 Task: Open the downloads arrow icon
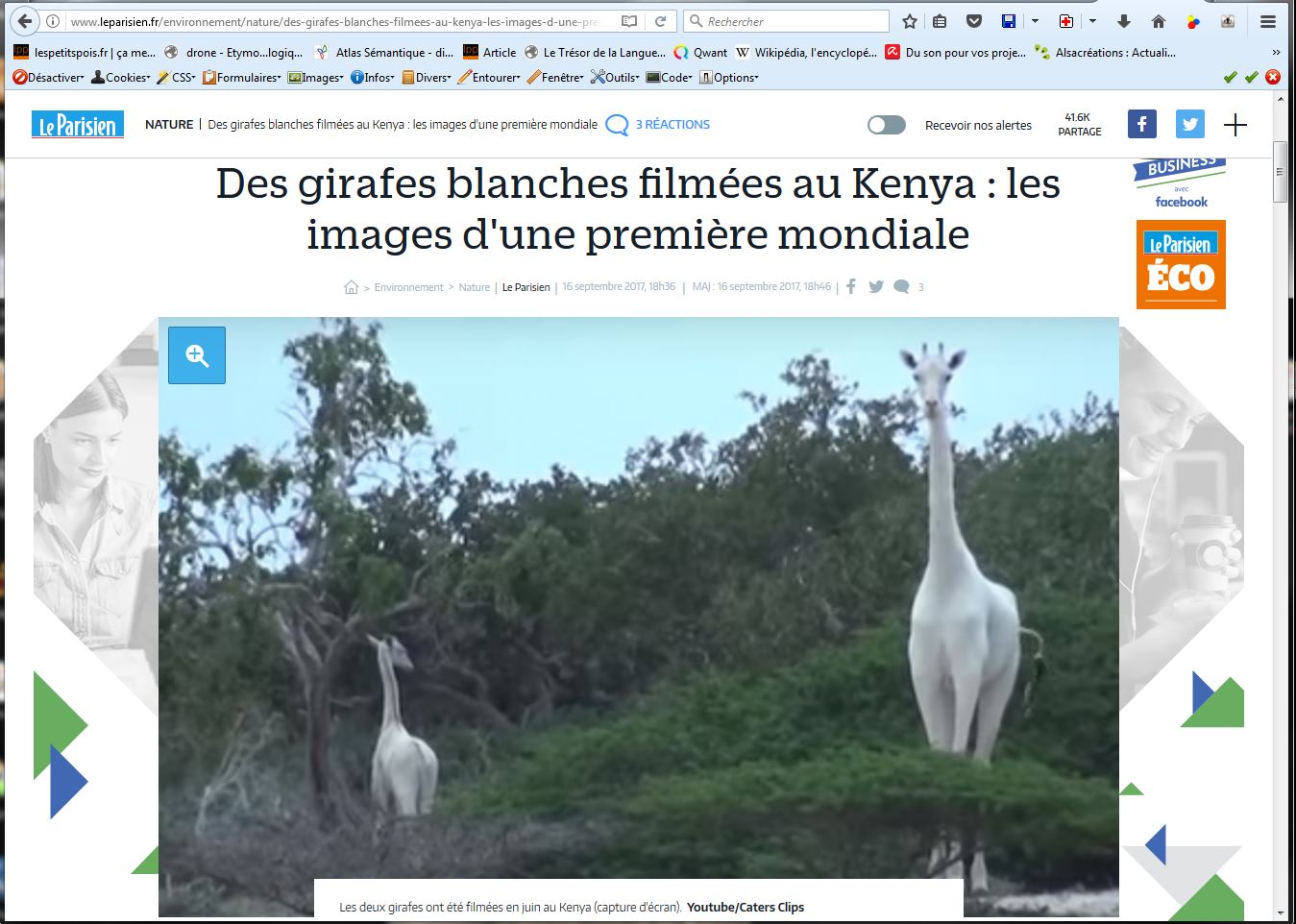[x=1123, y=21]
